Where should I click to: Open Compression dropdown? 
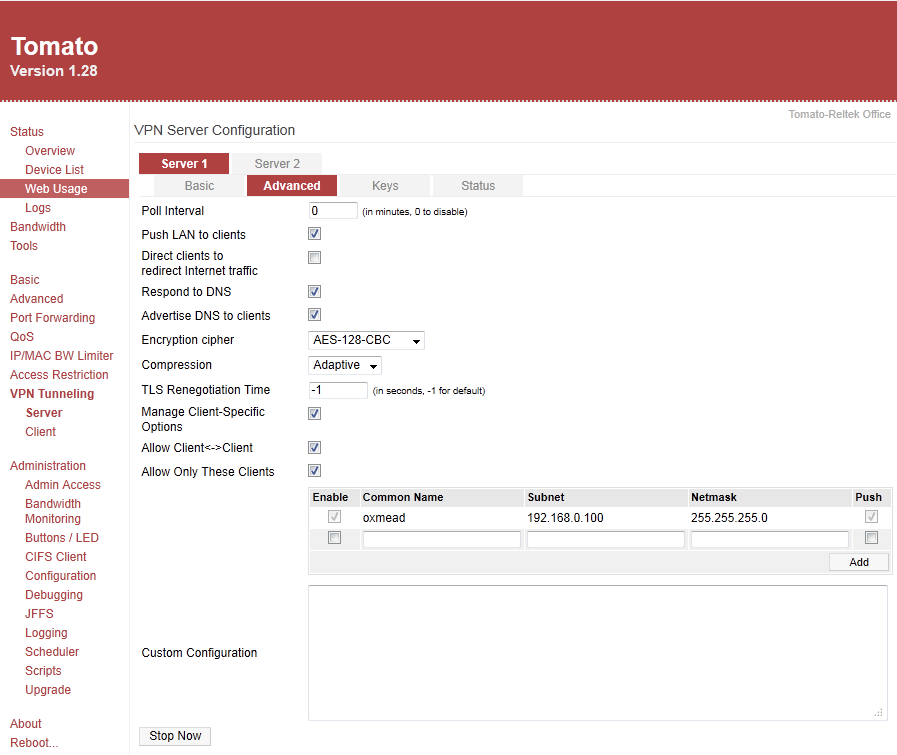click(x=345, y=365)
